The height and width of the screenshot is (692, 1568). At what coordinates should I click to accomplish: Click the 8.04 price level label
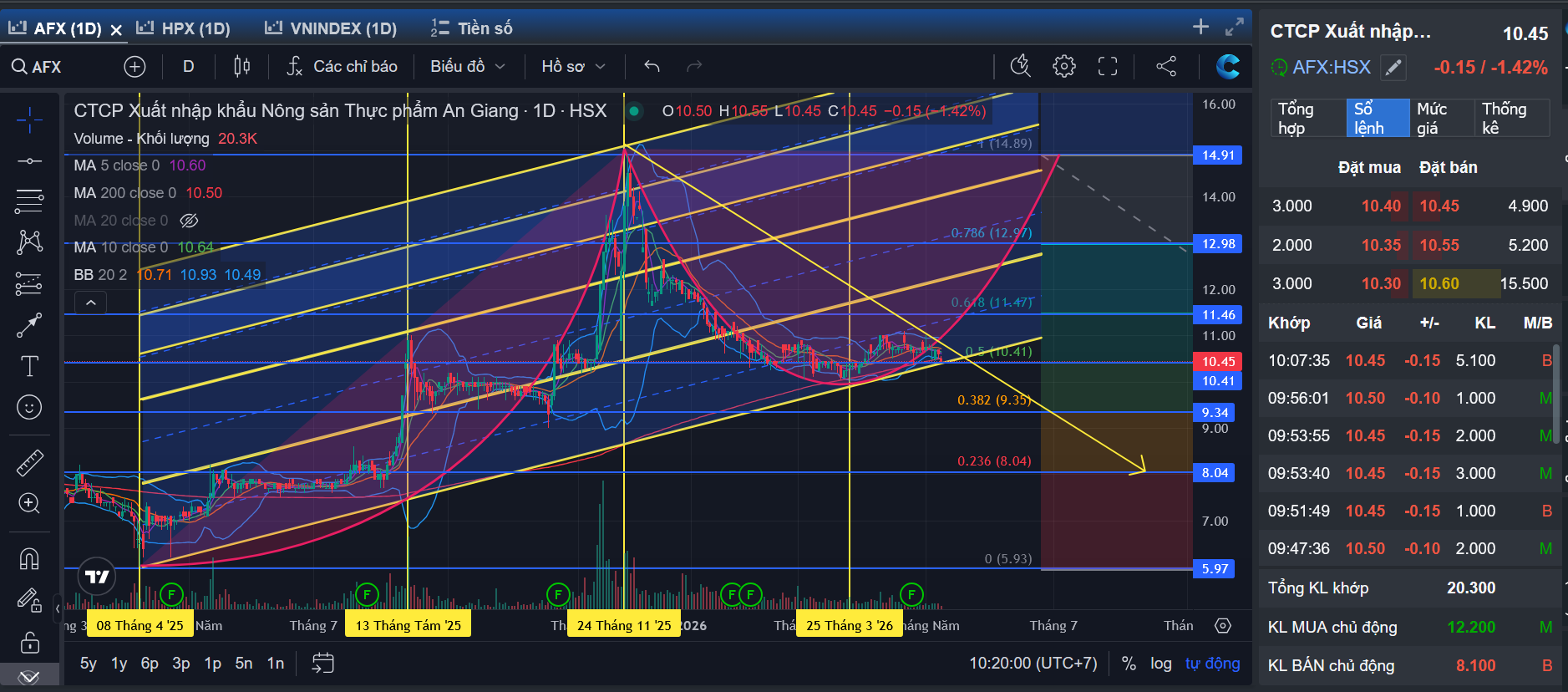(x=1215, y=473)
